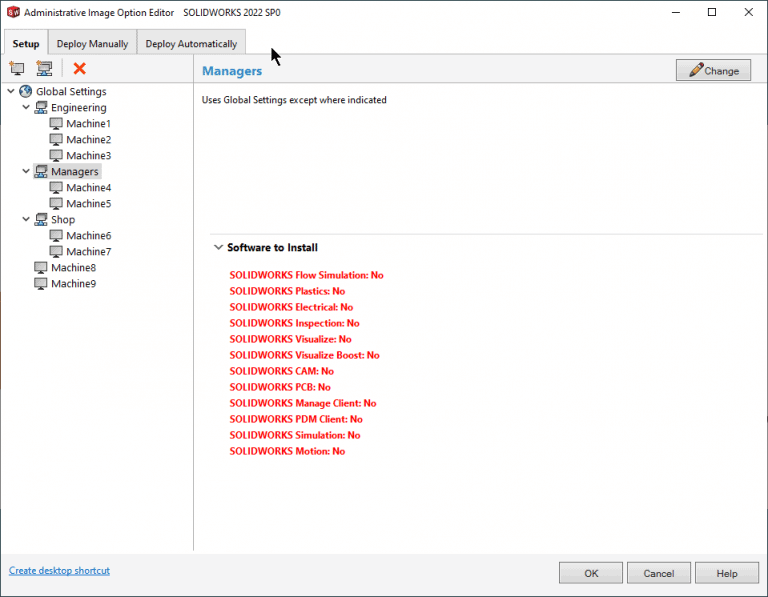The image size is (768, 597).
Task: Select the Engineering group label
Action: 78,108
